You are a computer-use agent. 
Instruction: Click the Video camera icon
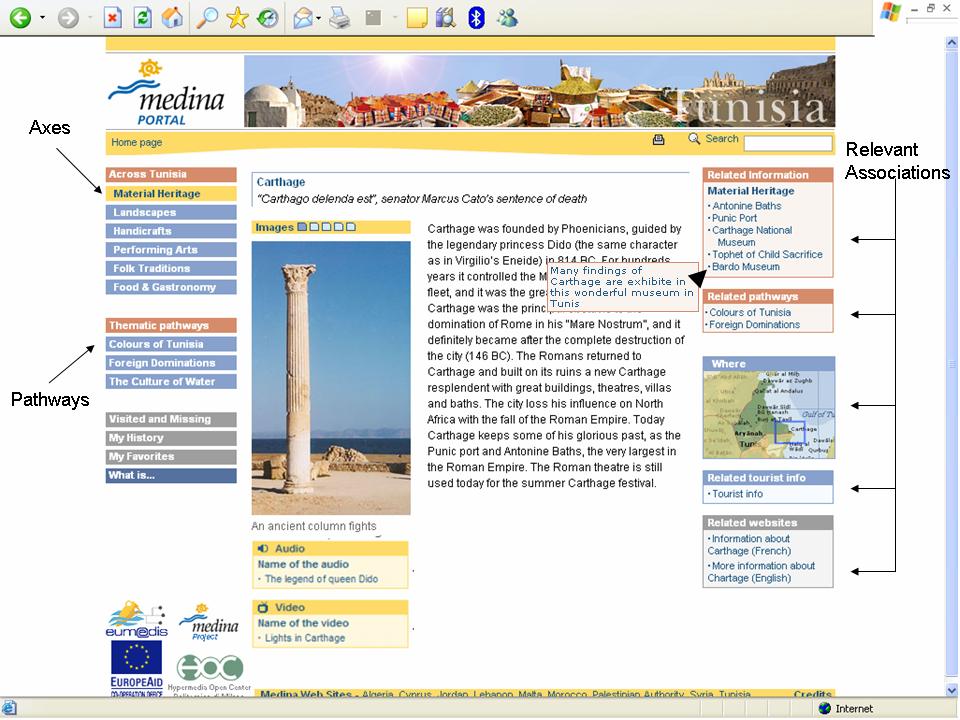[263, 607]
